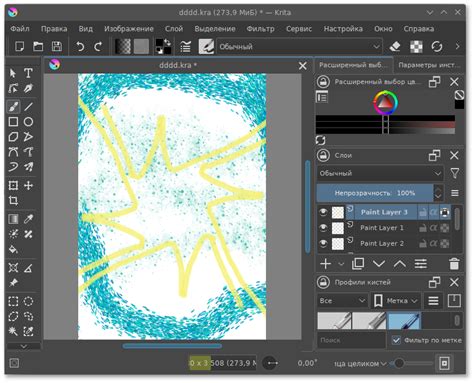This screenshot has width=474, height=383.
Task: Select the Ellipse shape tool
Action: pyautogui.click(x=28, y=122)
